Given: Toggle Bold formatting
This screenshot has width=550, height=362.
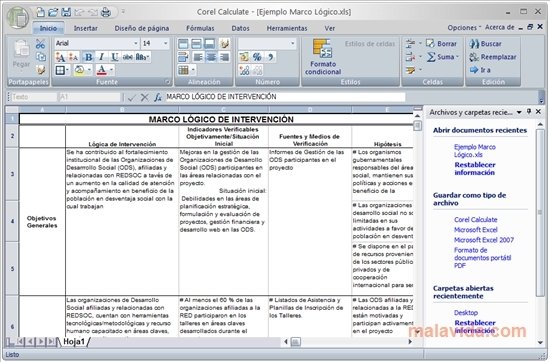Looking at the screenshot, I should coord(89,57).
